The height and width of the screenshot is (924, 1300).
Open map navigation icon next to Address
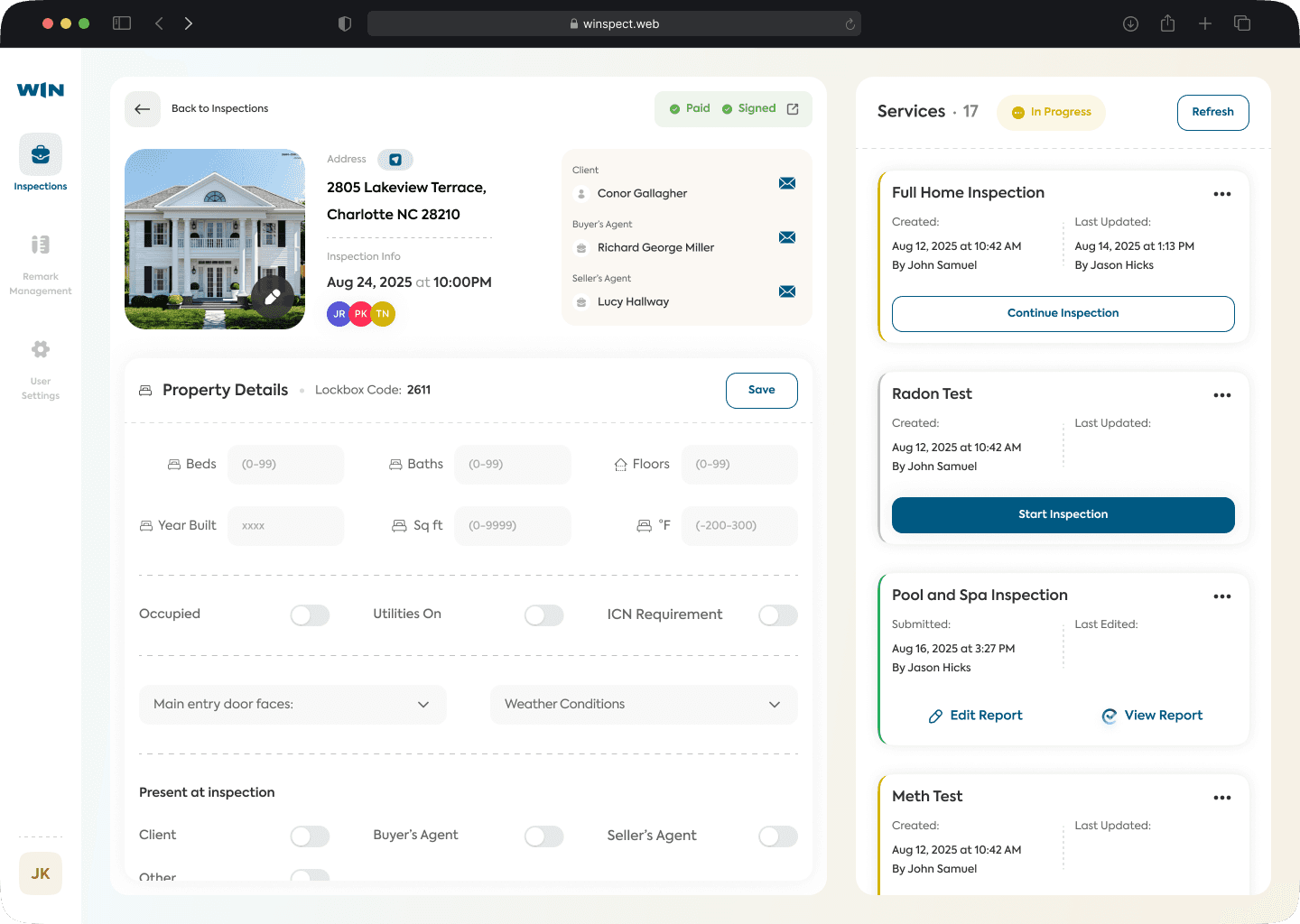coord(395,160)
